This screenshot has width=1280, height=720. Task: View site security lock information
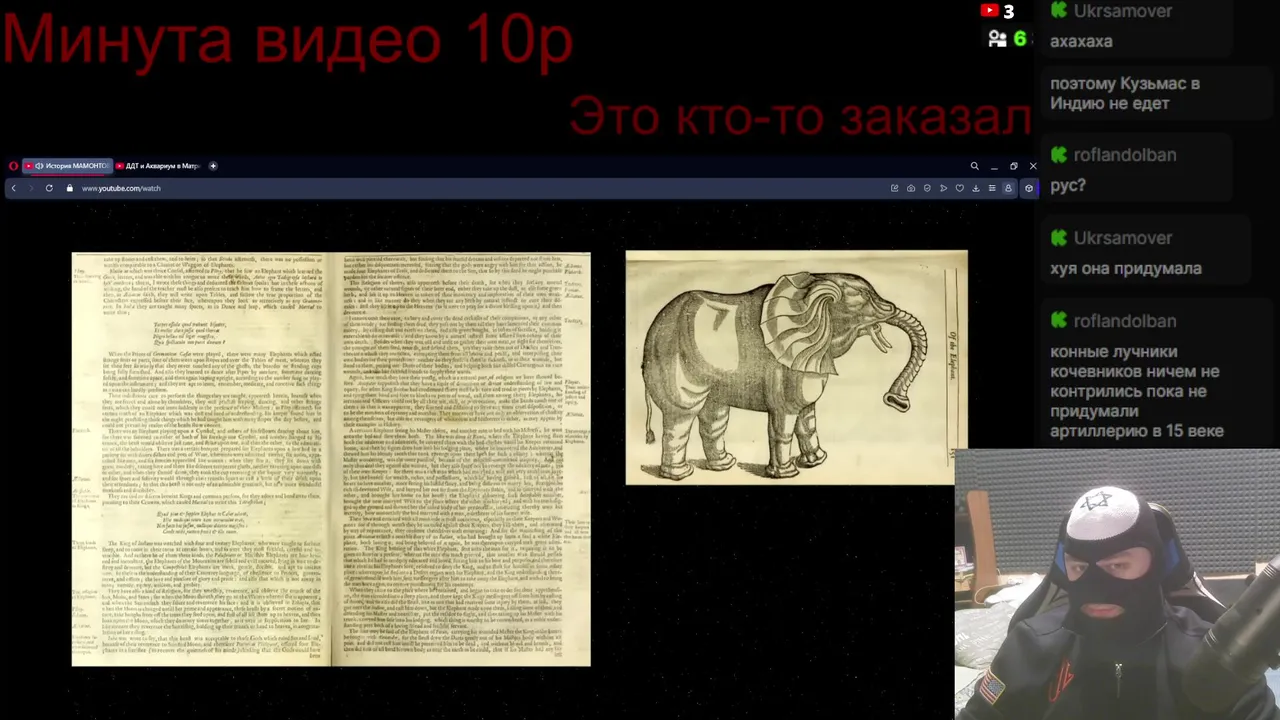coord(70,188)
